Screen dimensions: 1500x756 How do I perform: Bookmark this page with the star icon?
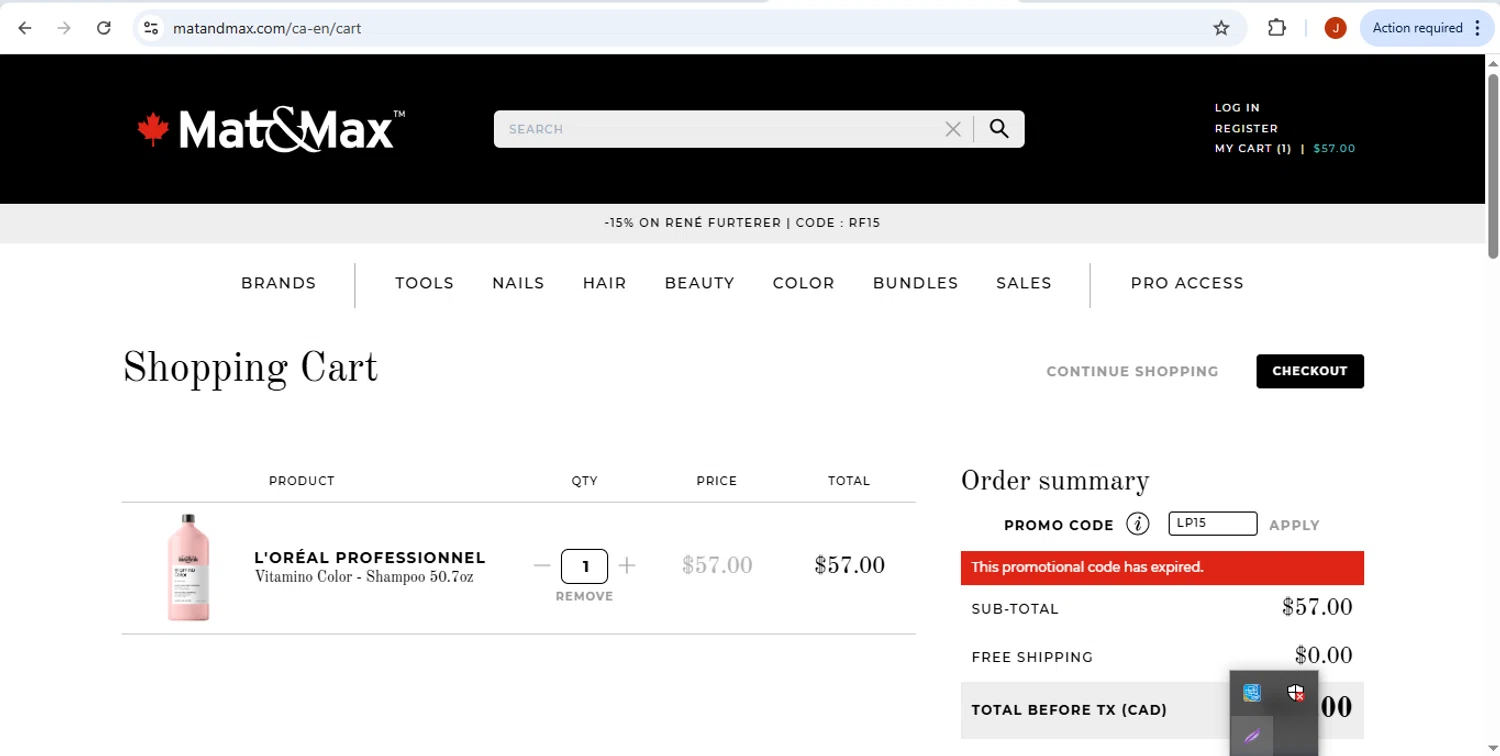[1221, 28]
